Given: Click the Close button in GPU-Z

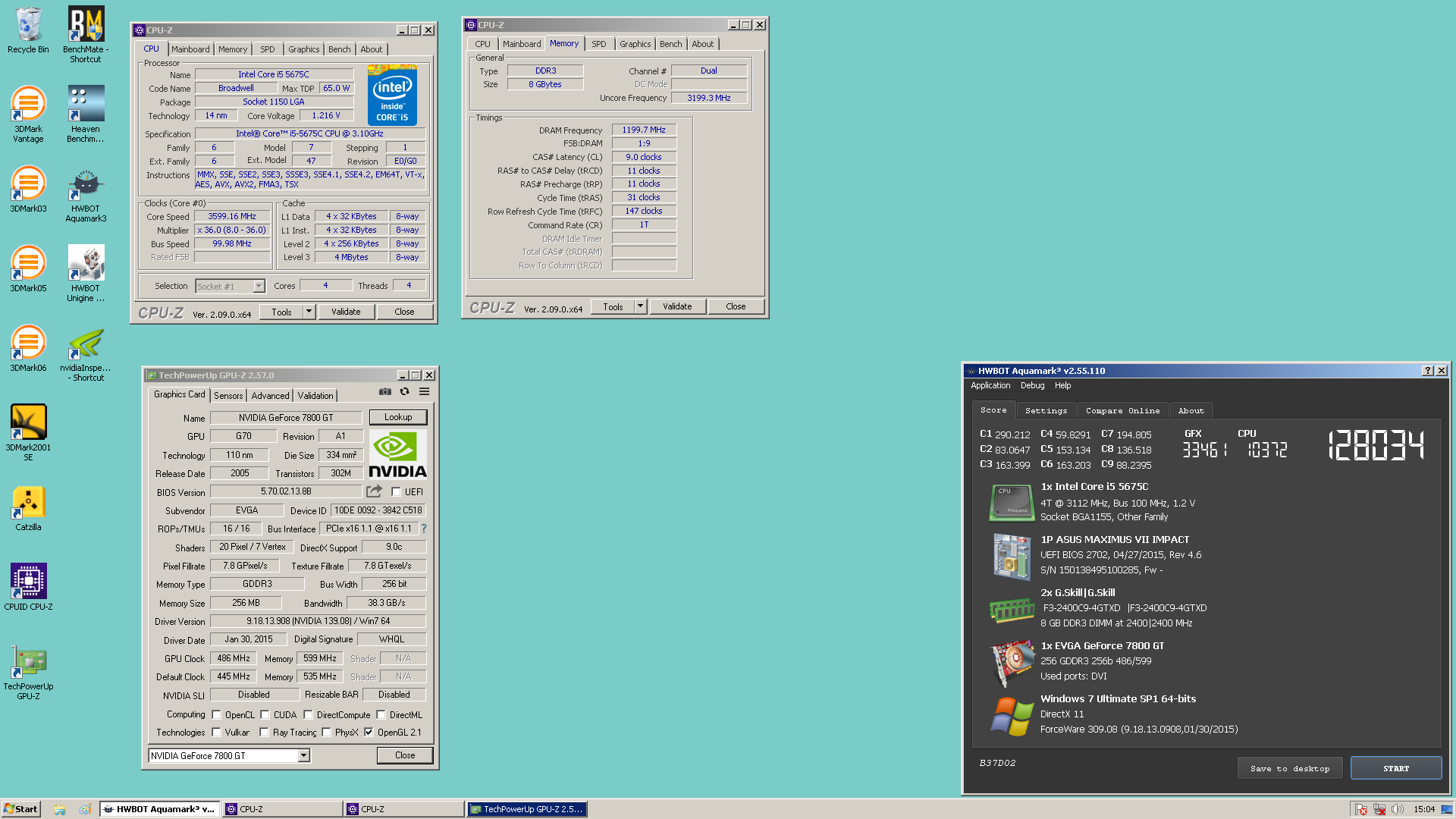Looking at the screenshot, I should (405, 755).
